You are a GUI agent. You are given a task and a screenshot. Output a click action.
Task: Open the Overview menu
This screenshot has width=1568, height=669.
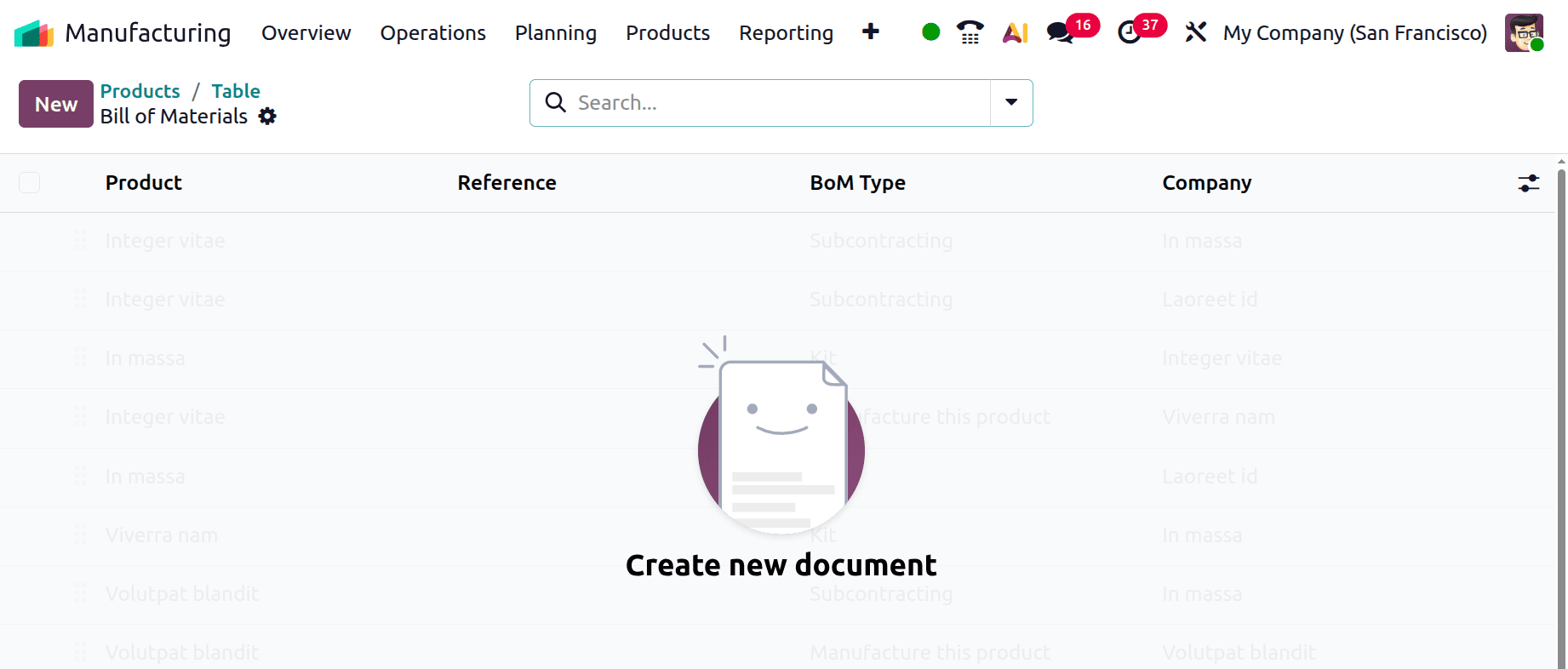tap(306, 33)
